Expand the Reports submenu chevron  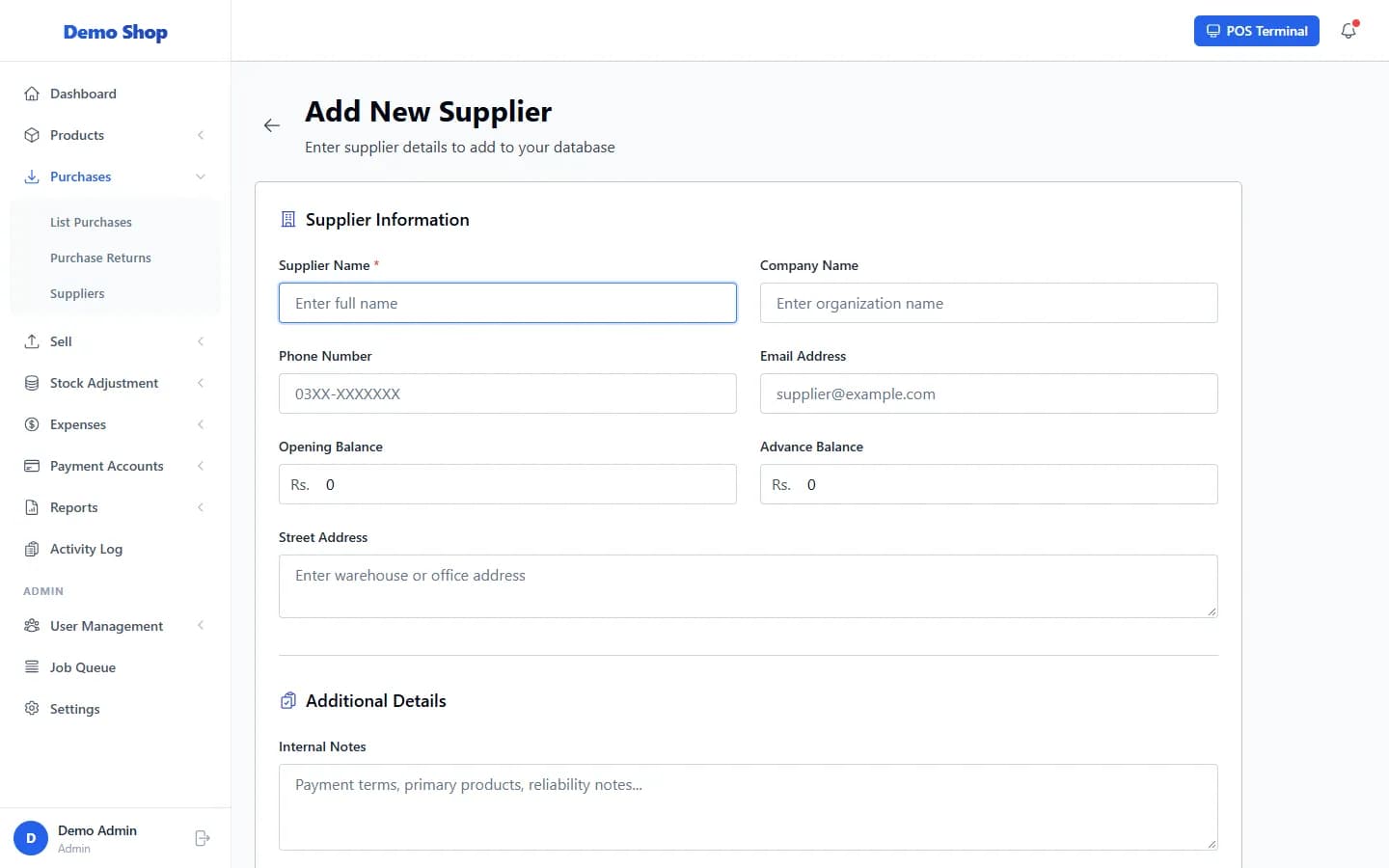201,507
